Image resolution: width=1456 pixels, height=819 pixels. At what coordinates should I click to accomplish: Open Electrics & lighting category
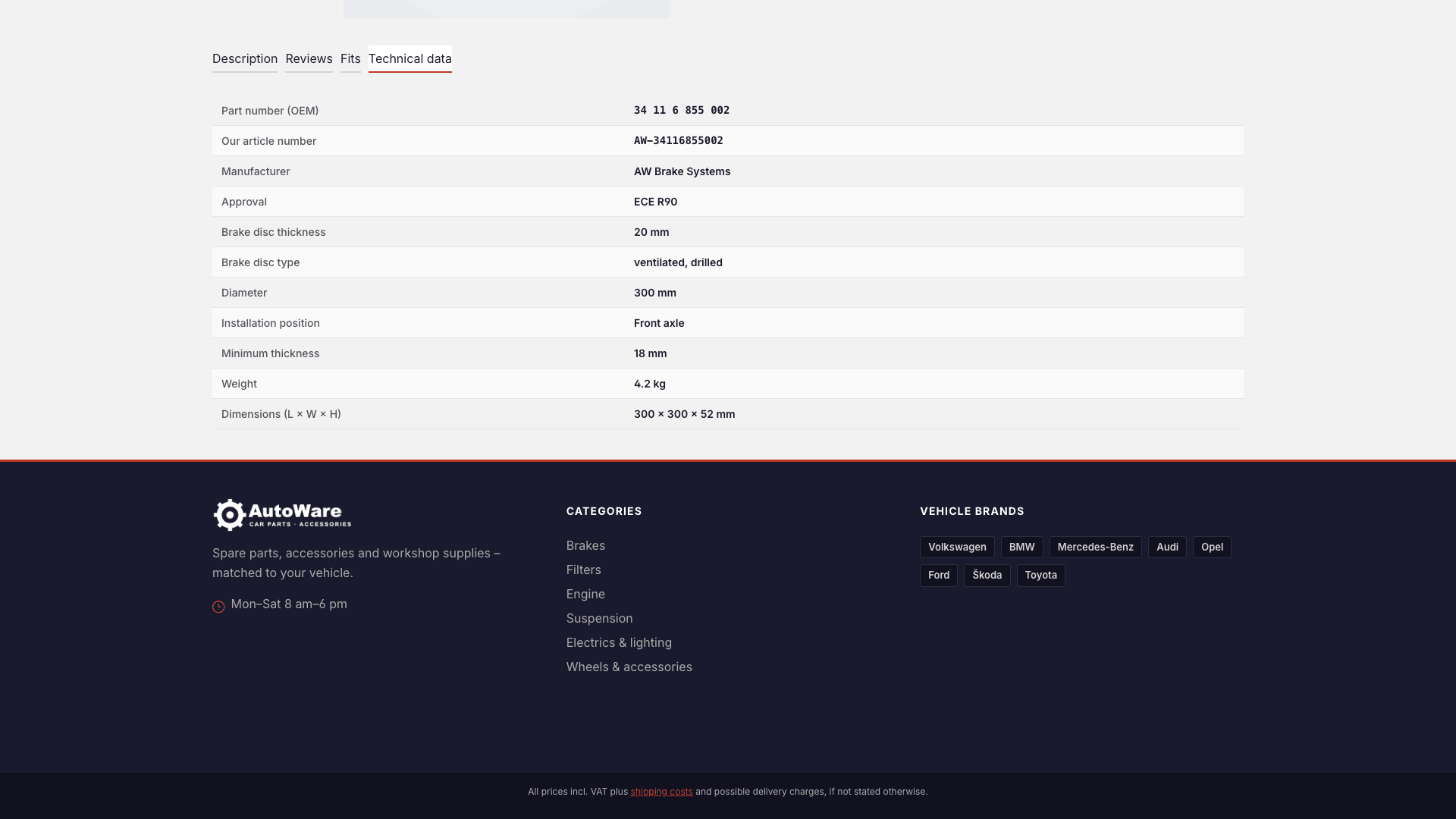pos(619,643)
